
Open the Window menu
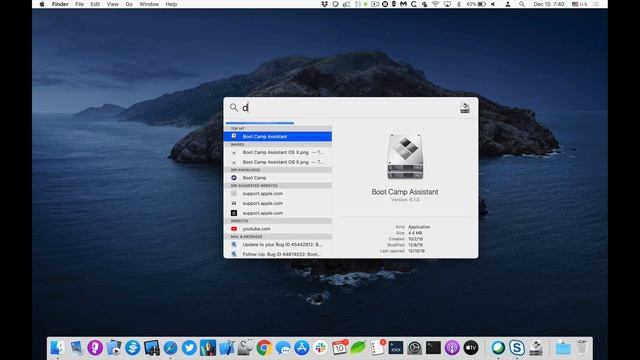pos(149,4)
